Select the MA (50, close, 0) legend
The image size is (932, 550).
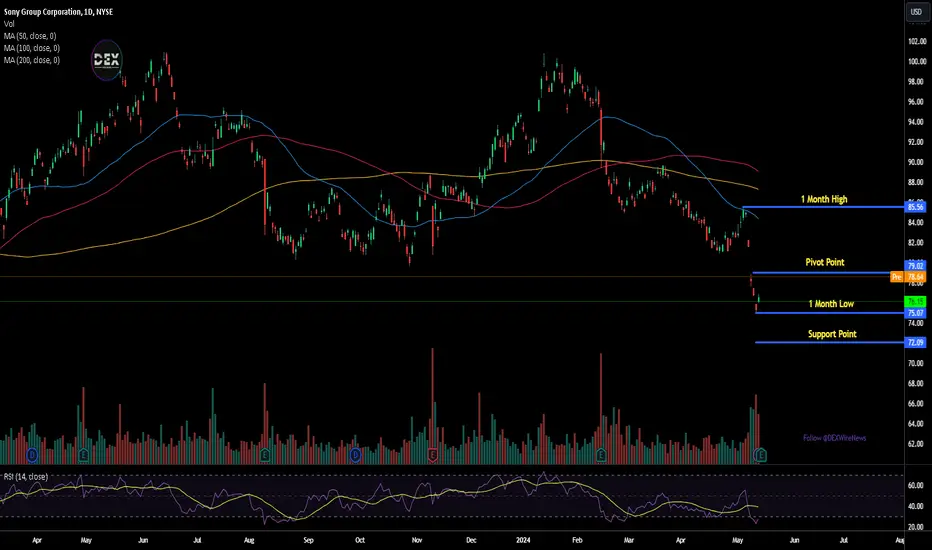point(30,36)
